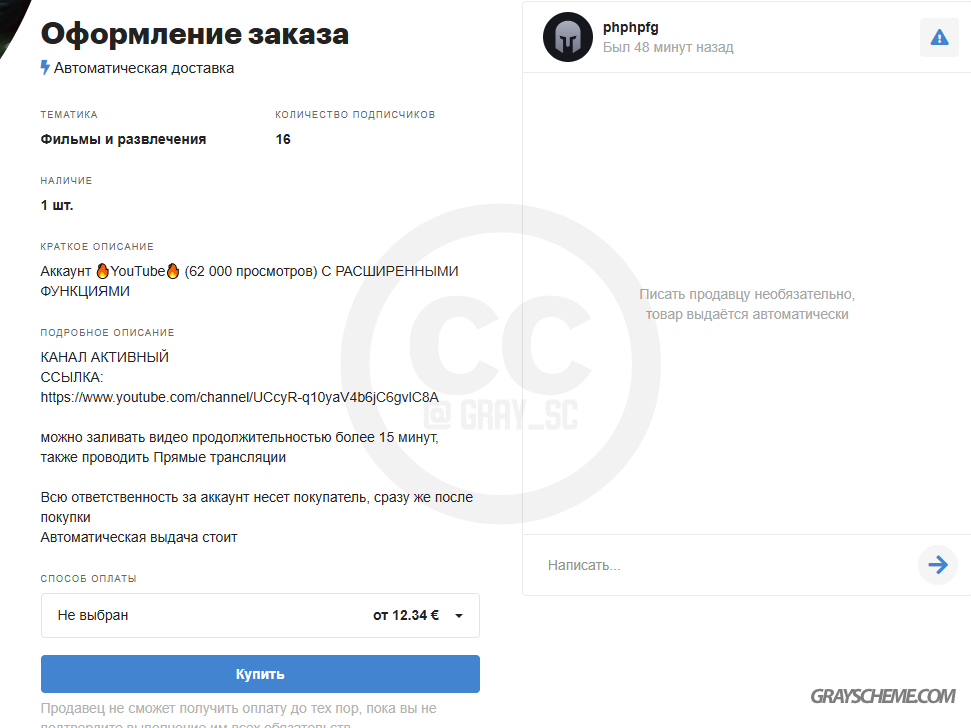971x728 pixels.
Task: Click the blue 'Купить' button
Action: (260, 674)
